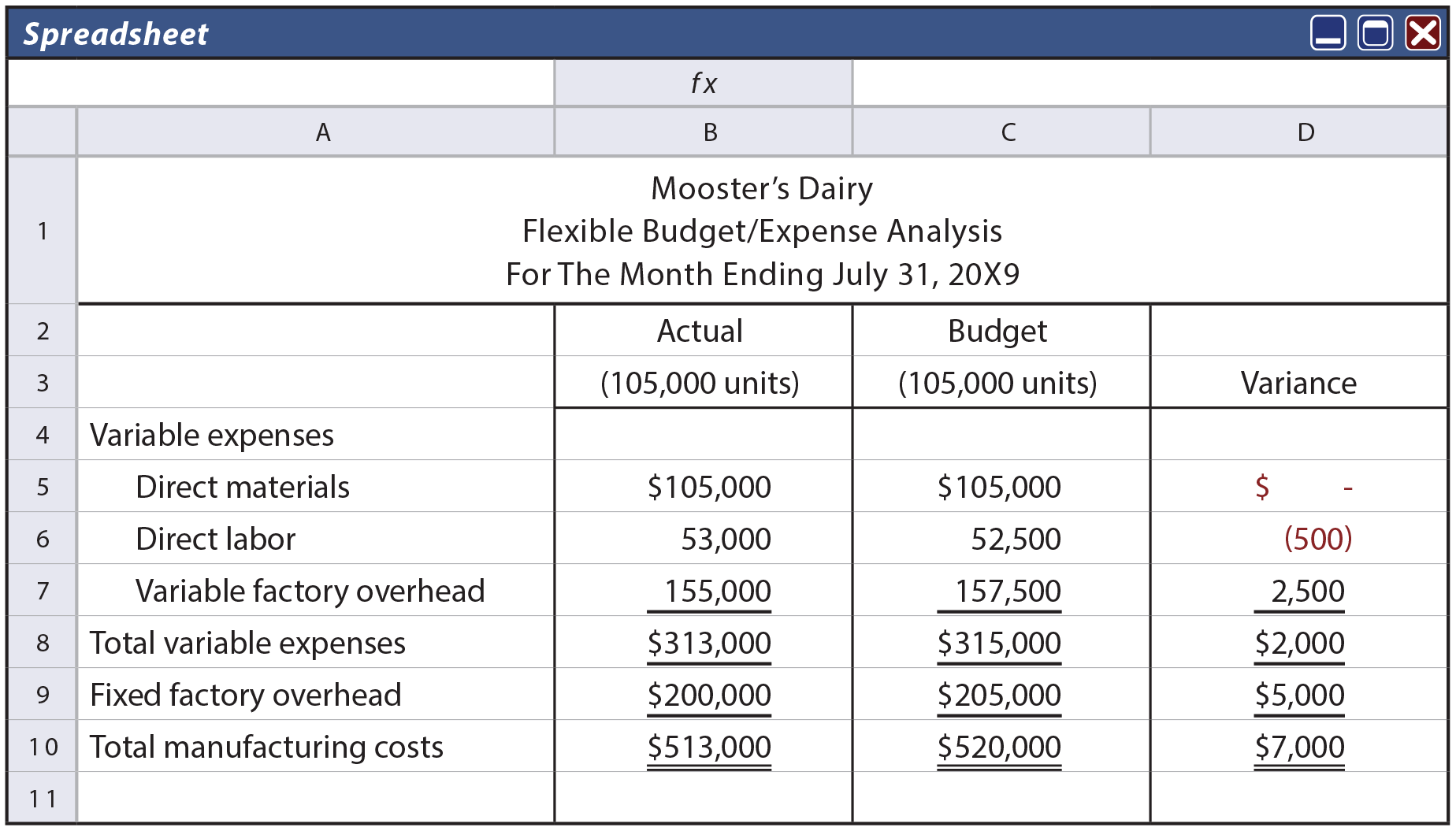Image resolution: width=1456 pixels, height=831 pixels.
Task: Close the Spreadsheet window
Action: pyautogui.click(x=1423, y=34)
